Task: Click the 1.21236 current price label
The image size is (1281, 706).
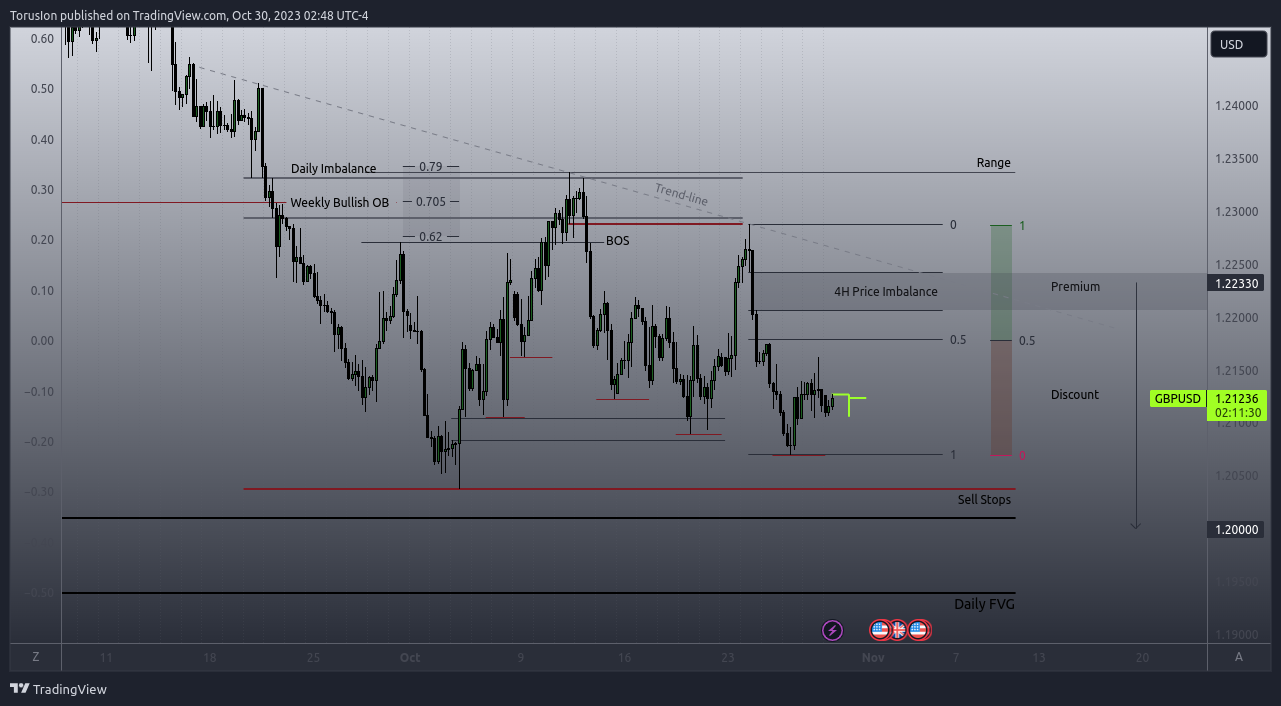Action: click(x=1237, y=398)
